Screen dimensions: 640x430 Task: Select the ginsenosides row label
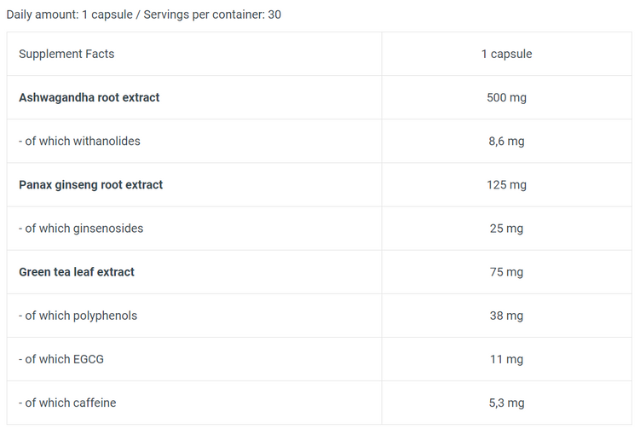(x=81, y=228)
